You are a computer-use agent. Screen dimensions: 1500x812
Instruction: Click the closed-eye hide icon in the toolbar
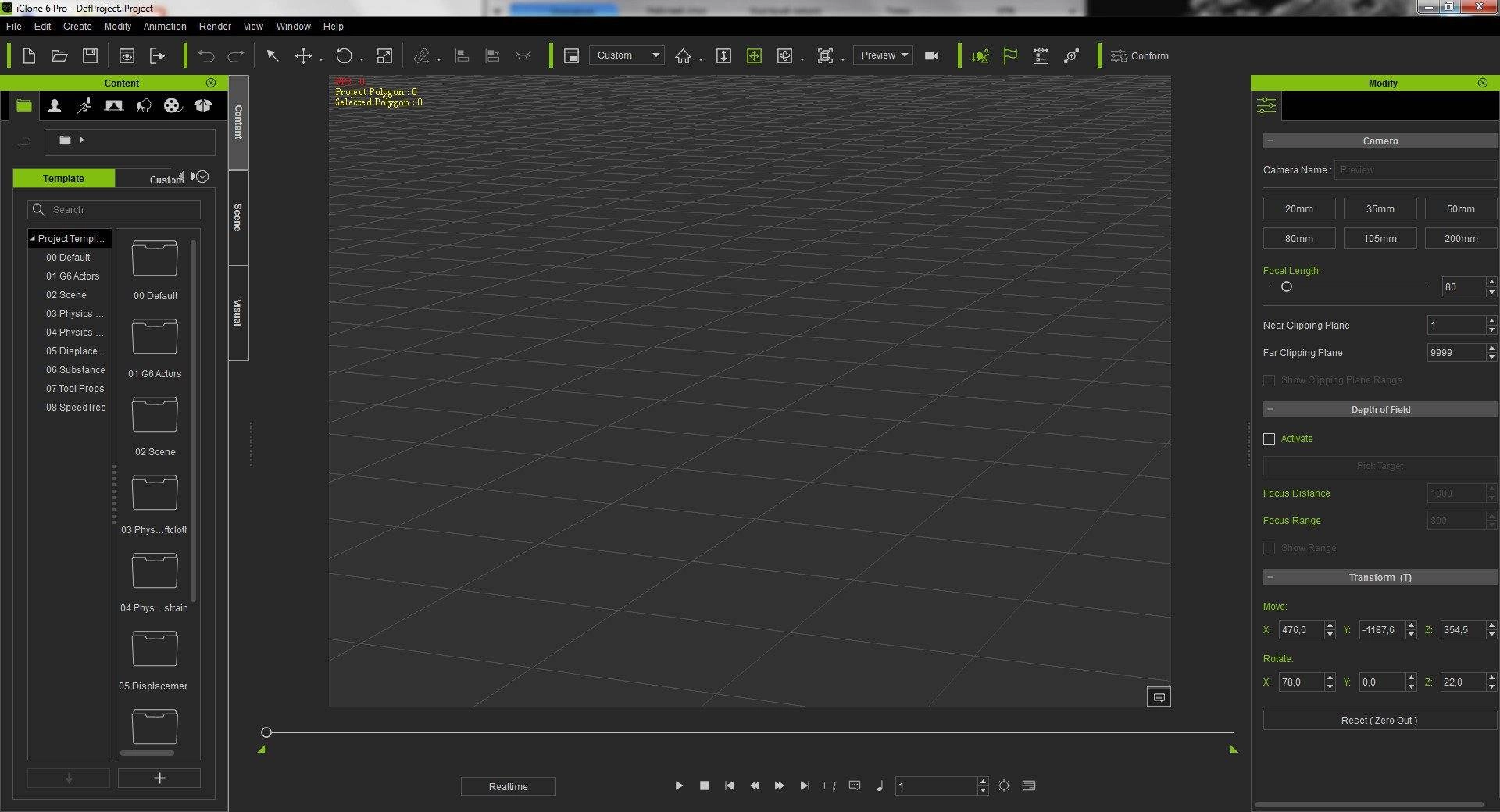[523, 55]
